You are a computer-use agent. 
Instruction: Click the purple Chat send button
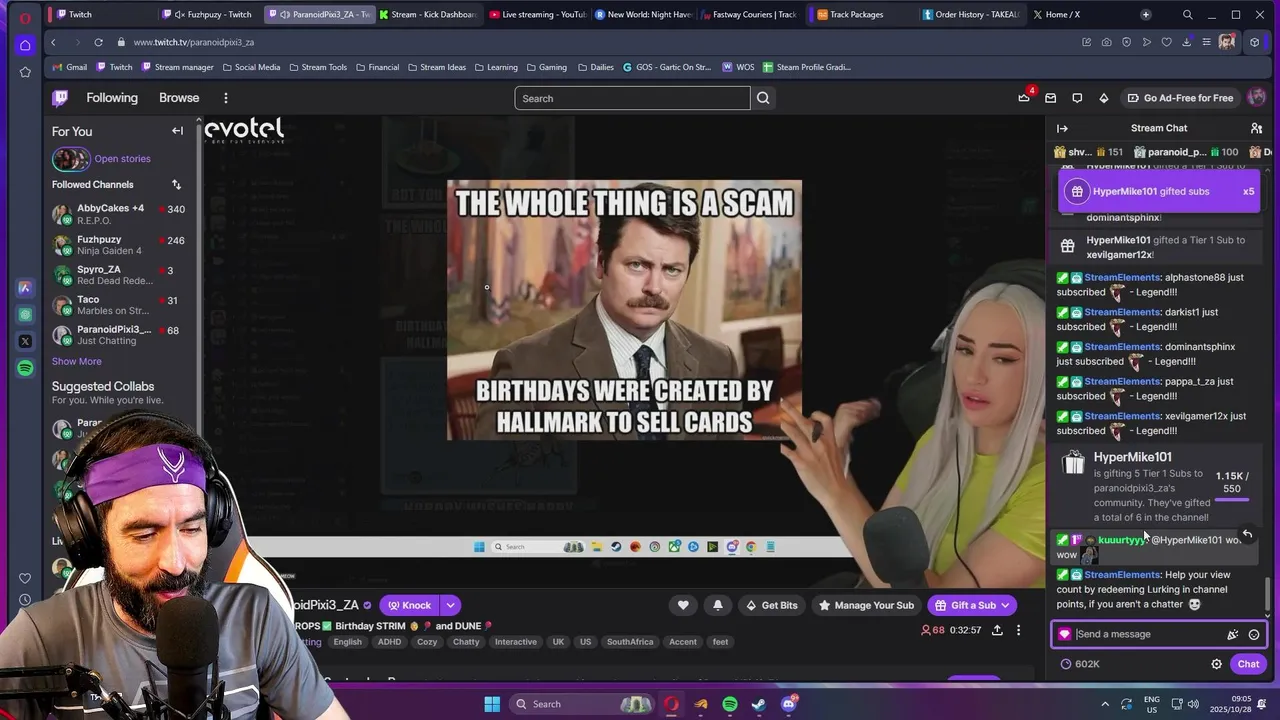tap(1248, 664)
